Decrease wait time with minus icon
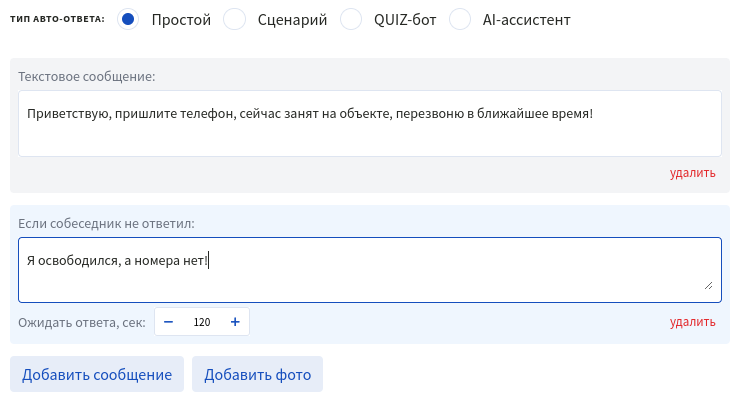 pyautogui.click(x=168, y=322)
